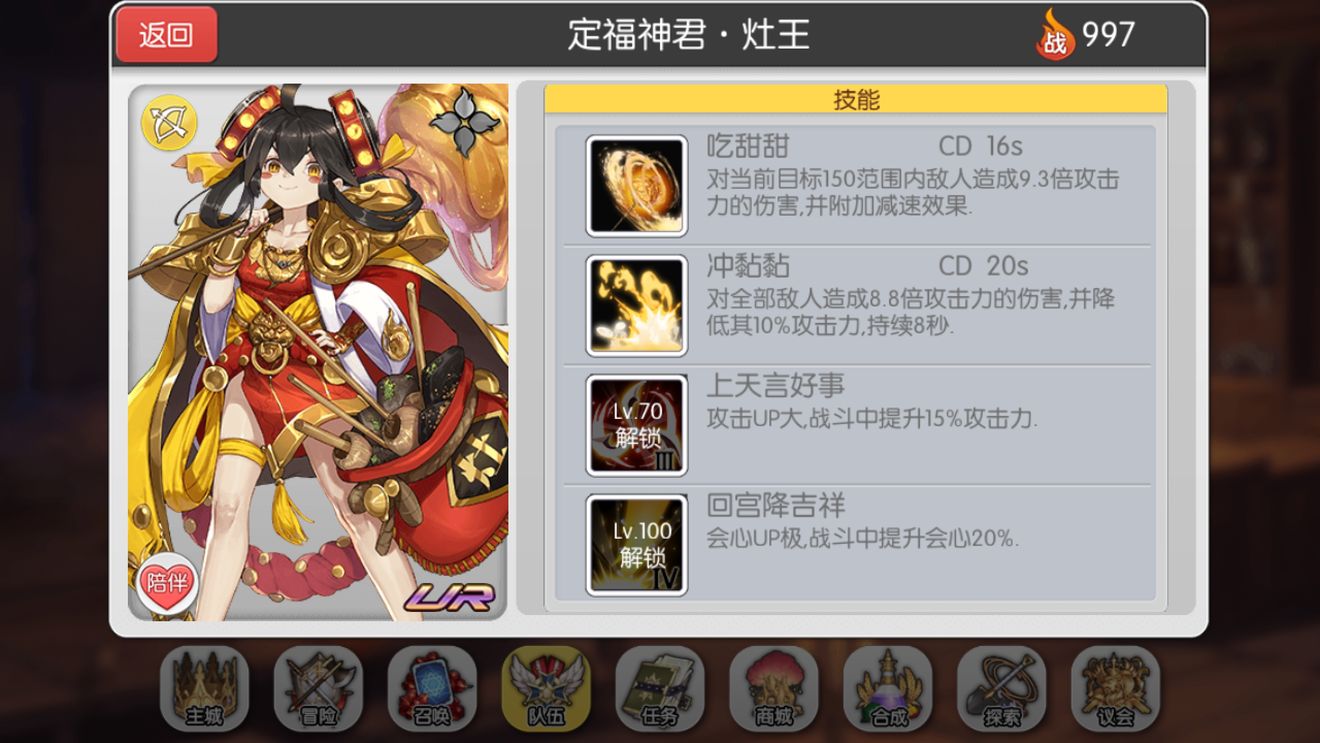Tap the bow class icon on the card
1320x743 pixels.
coord(169,123)
